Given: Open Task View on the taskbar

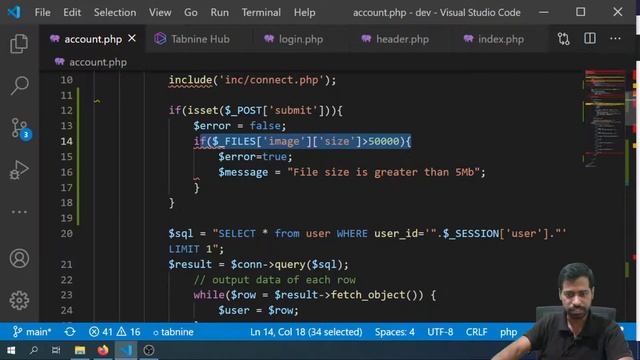Looking at the screenshot, I should 56,350.
